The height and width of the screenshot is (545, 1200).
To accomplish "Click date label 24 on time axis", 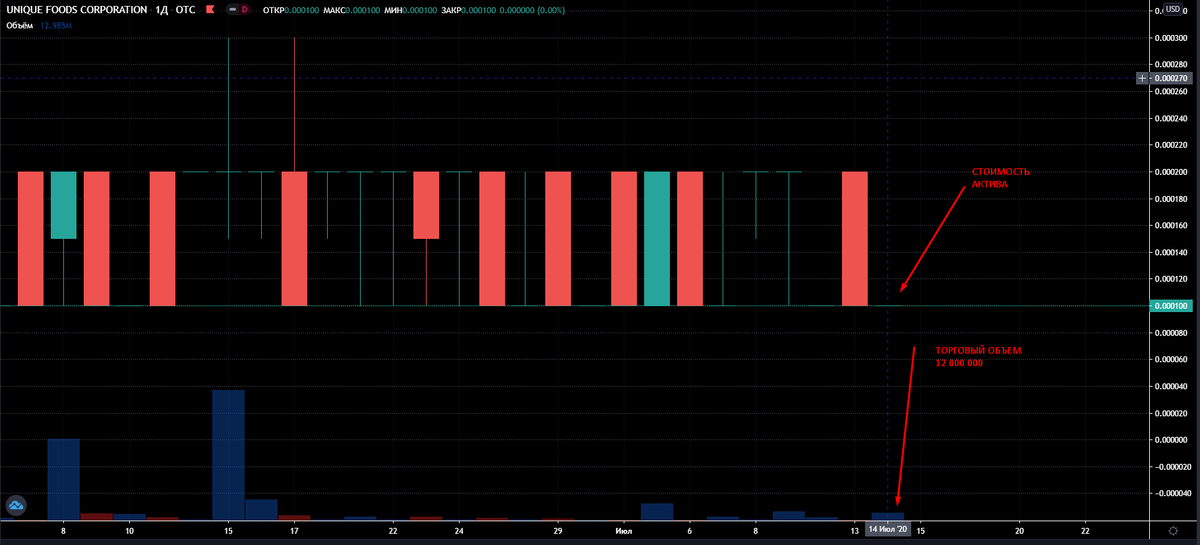I will pyautogui.click(x=459, y=530).
